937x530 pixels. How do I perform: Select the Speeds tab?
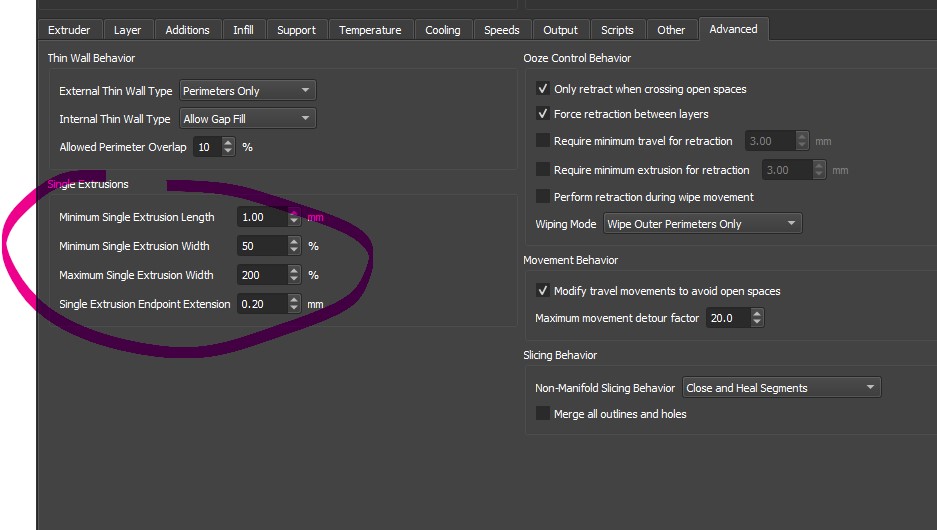501,30
